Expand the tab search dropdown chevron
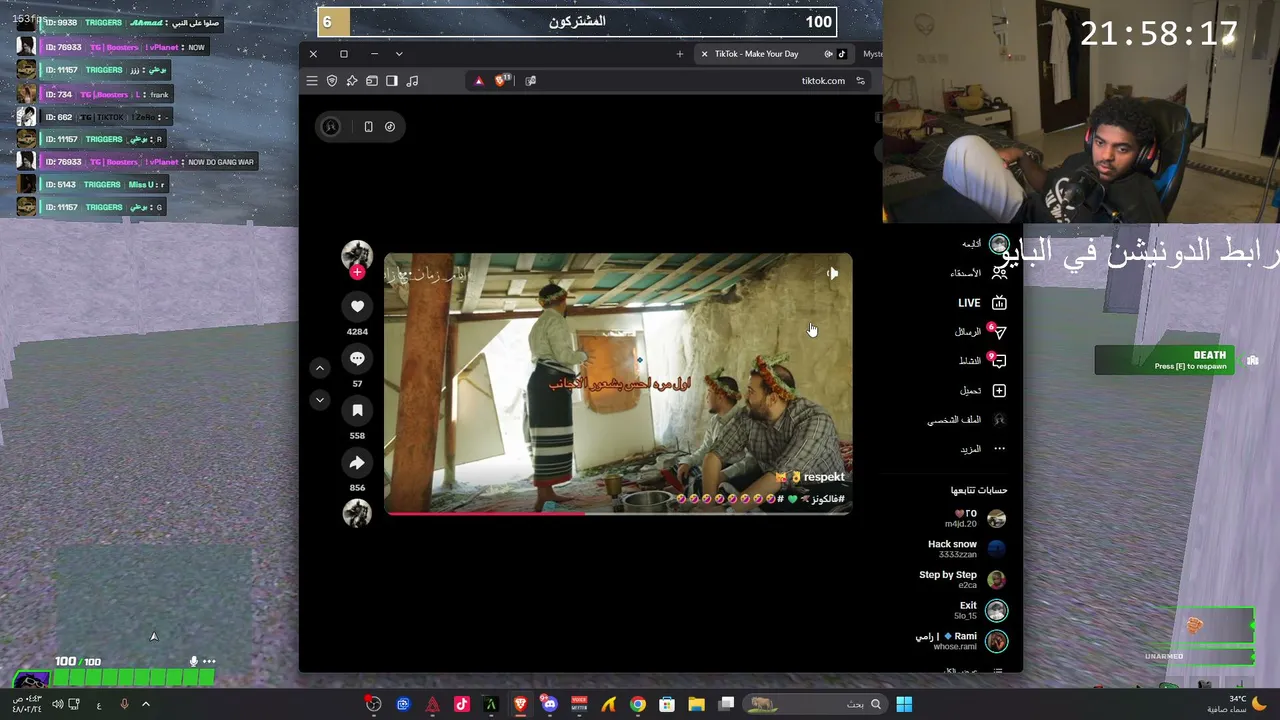Screen dimensions: 1280x720 click(399, 54)
